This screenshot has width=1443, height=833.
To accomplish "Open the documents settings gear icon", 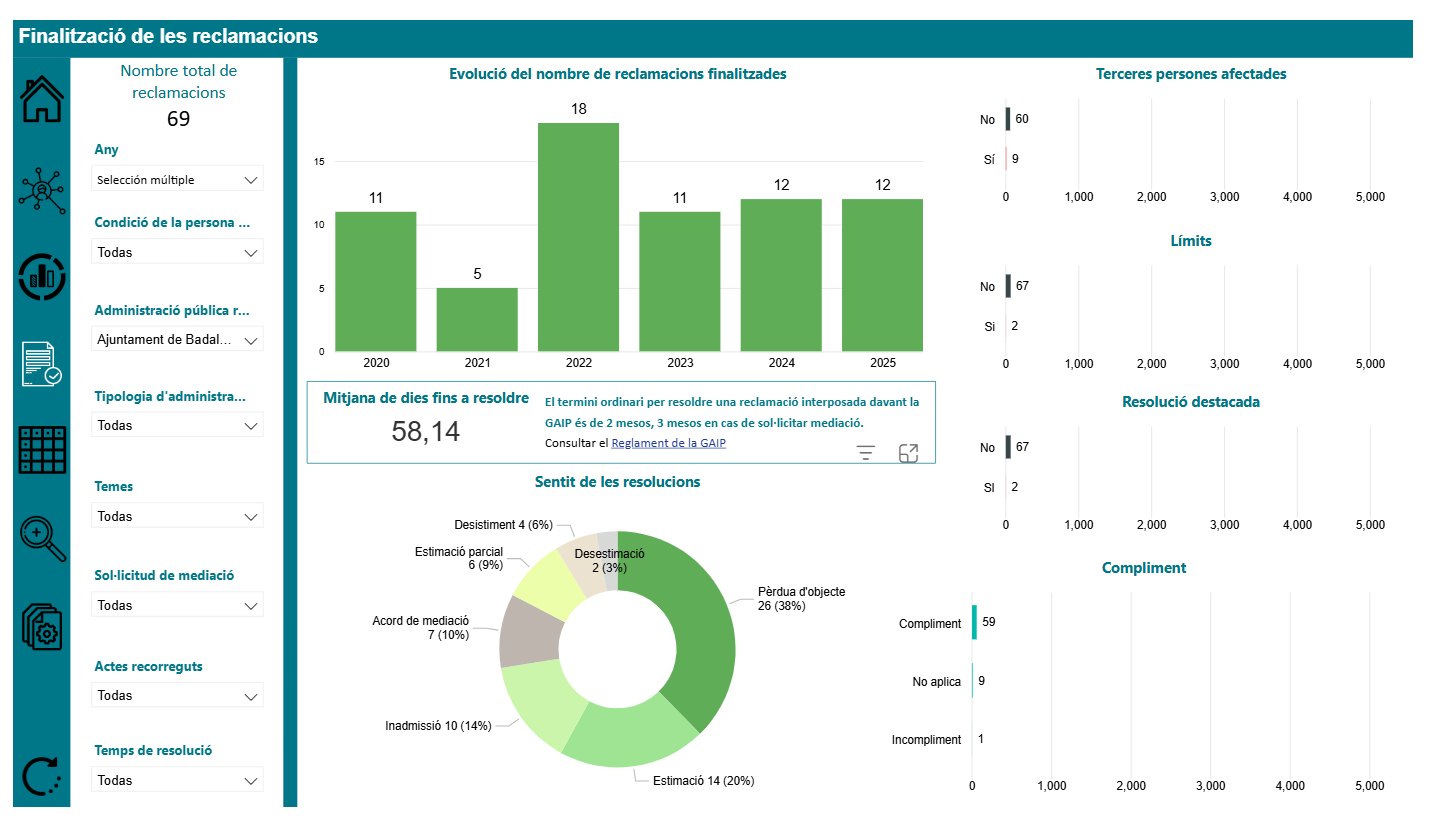I will click(42, 627).
